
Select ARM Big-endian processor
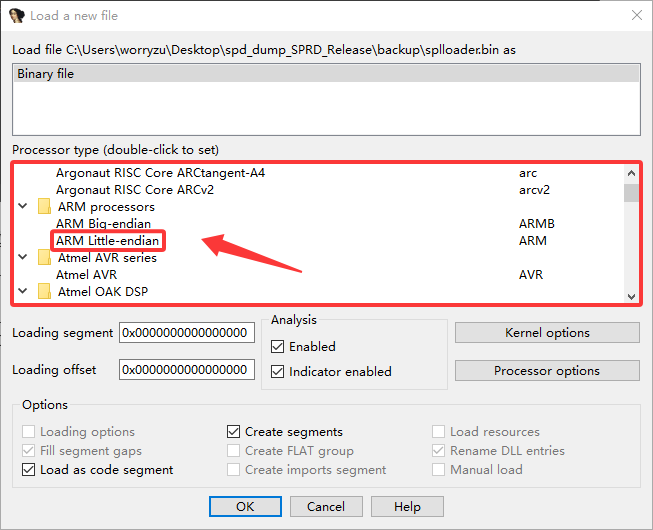pos(103,224)
